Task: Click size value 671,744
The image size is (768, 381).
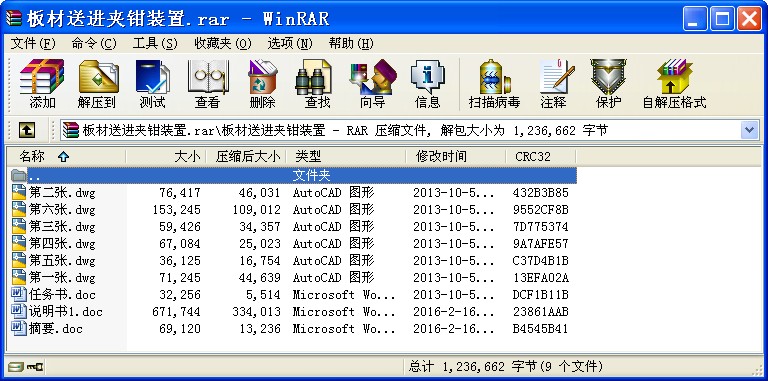Action: (176, 311)
